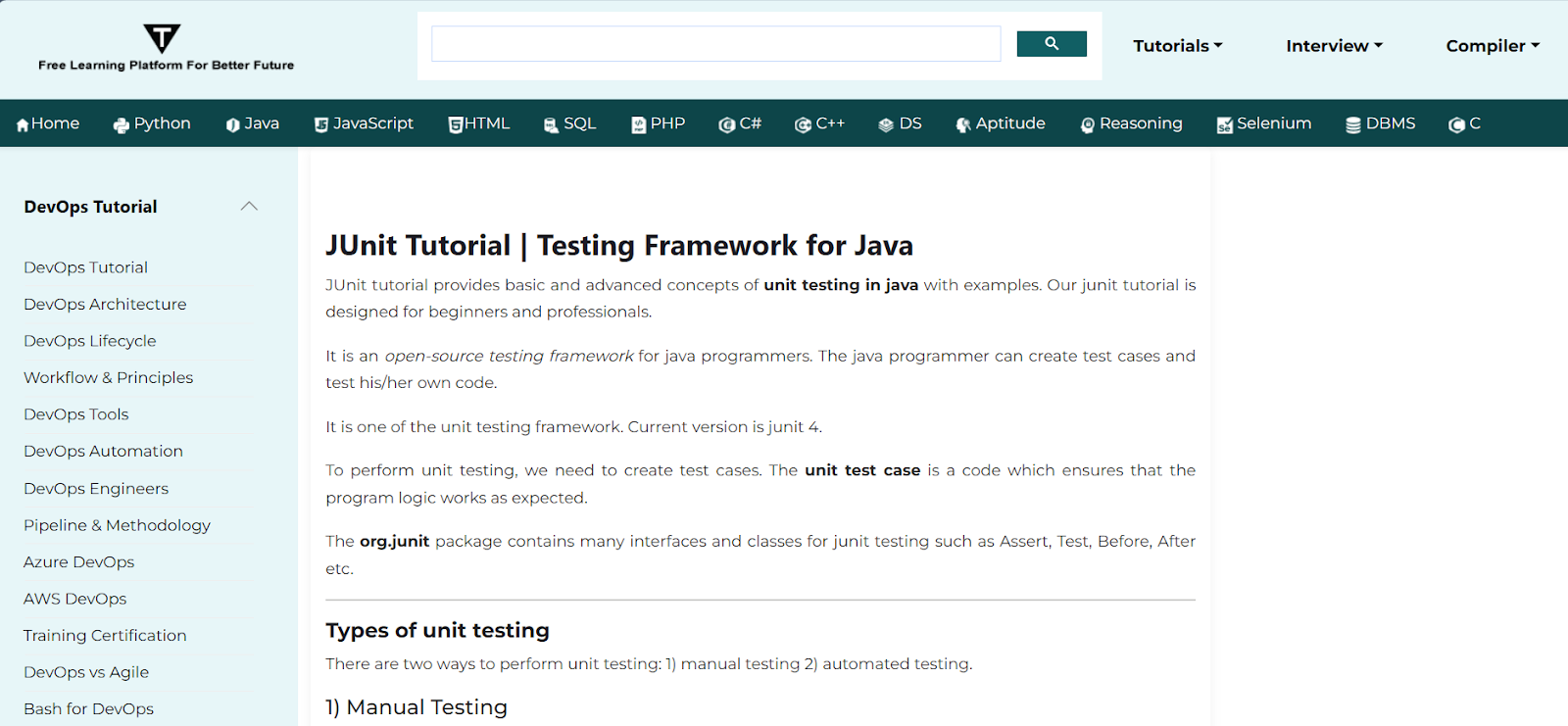Open HTML tutorials from navbar
The image size is (1568, 726).
click(x=487, y=123)
